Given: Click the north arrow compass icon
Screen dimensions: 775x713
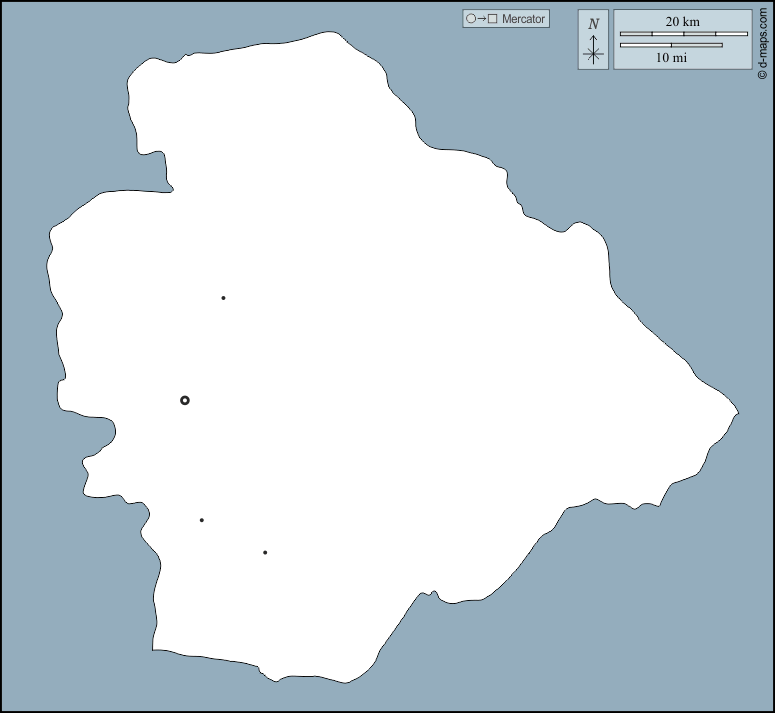Looking at the screenshot, I should pos(593,40).
